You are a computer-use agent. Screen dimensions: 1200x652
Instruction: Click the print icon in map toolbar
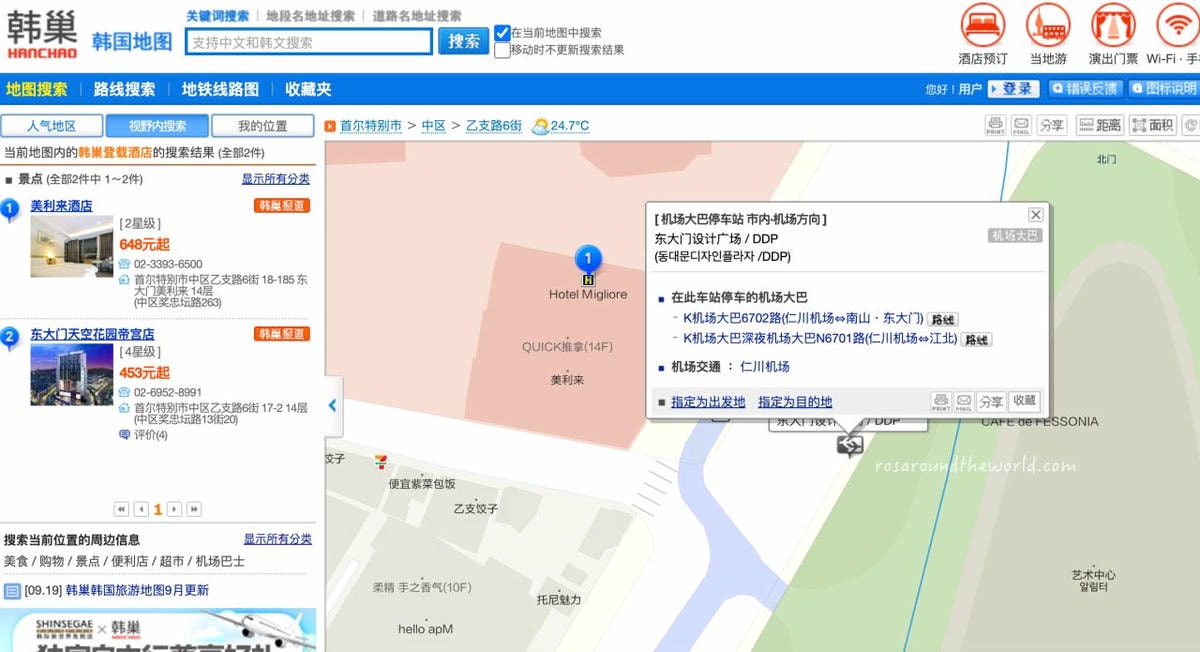pos(995,125)
